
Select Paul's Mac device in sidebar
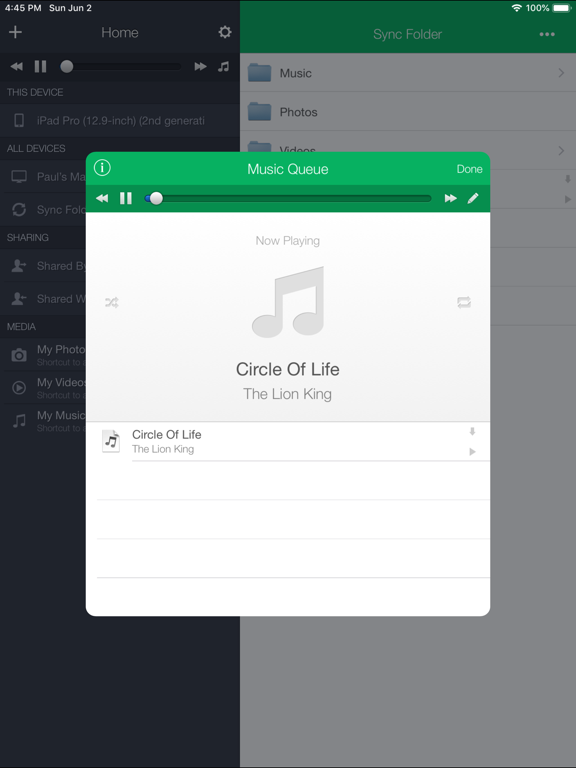[43, 177]
